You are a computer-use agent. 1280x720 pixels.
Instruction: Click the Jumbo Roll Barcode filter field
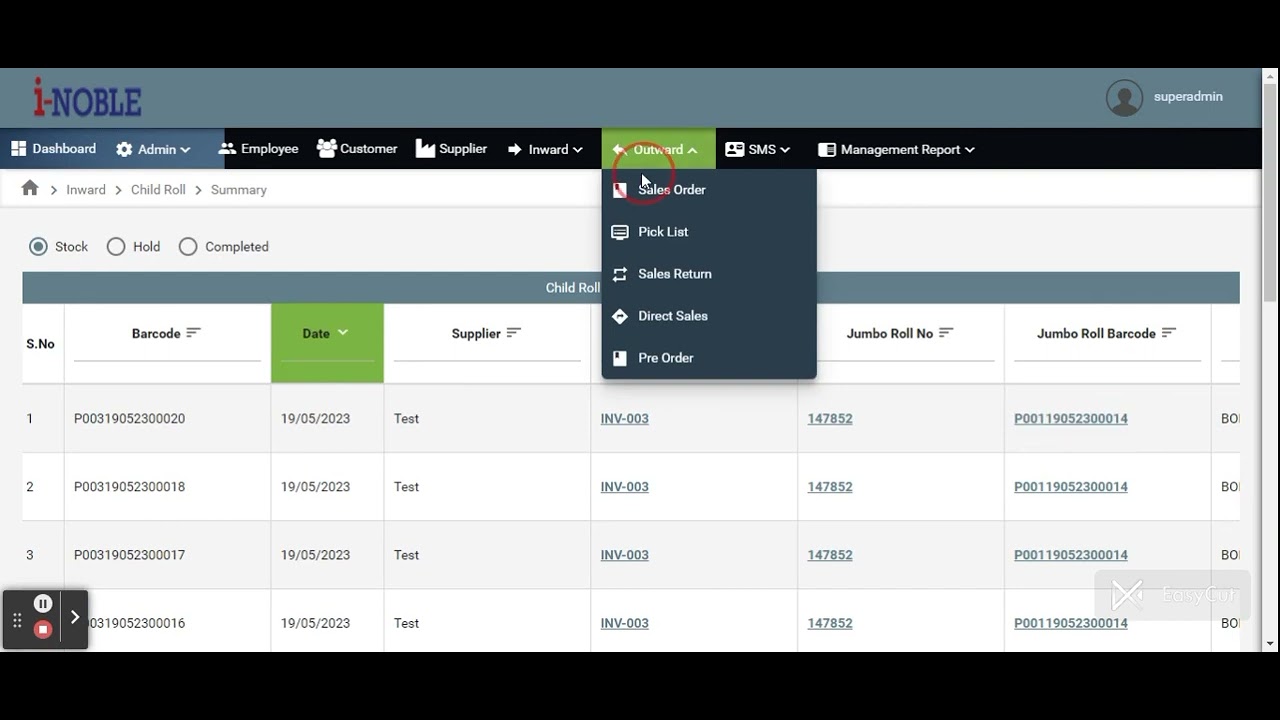tap(1107, 352)
